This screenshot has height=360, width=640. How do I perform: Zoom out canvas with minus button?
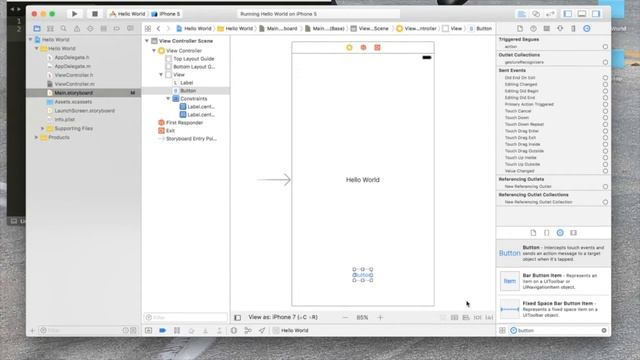[345, 317]
